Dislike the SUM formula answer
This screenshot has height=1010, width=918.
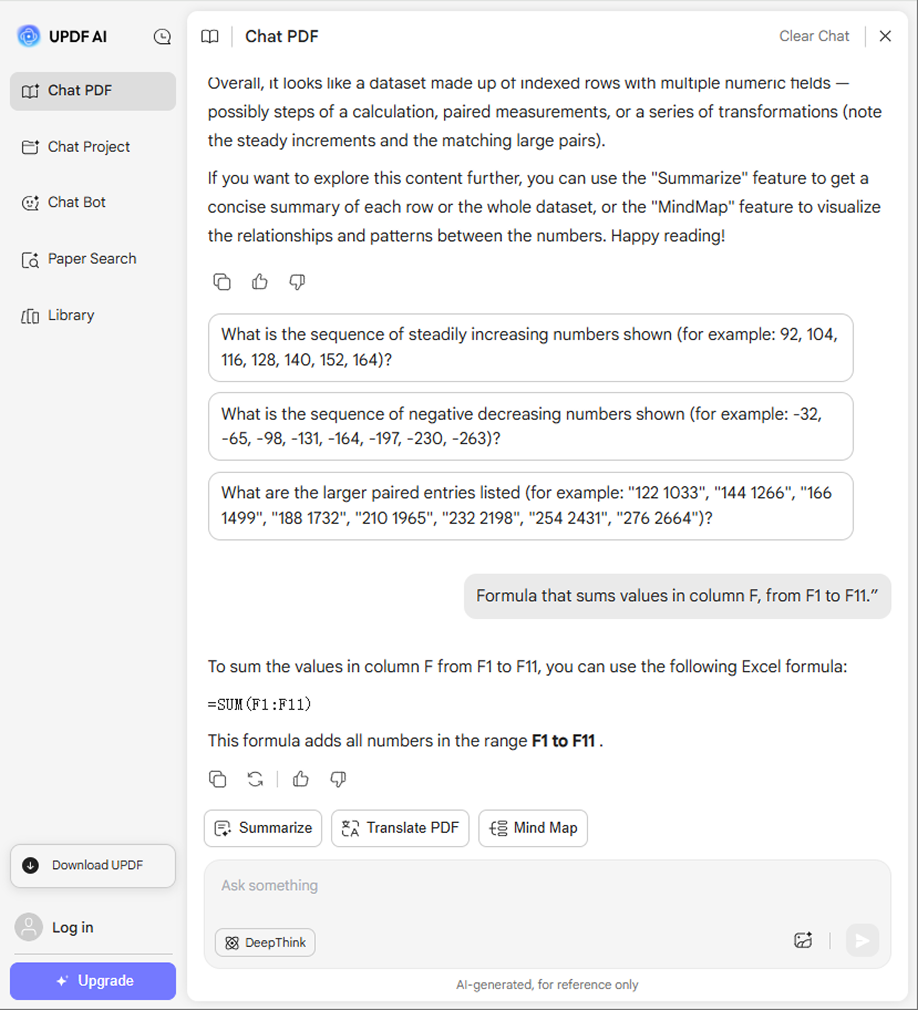click(338, 779)
